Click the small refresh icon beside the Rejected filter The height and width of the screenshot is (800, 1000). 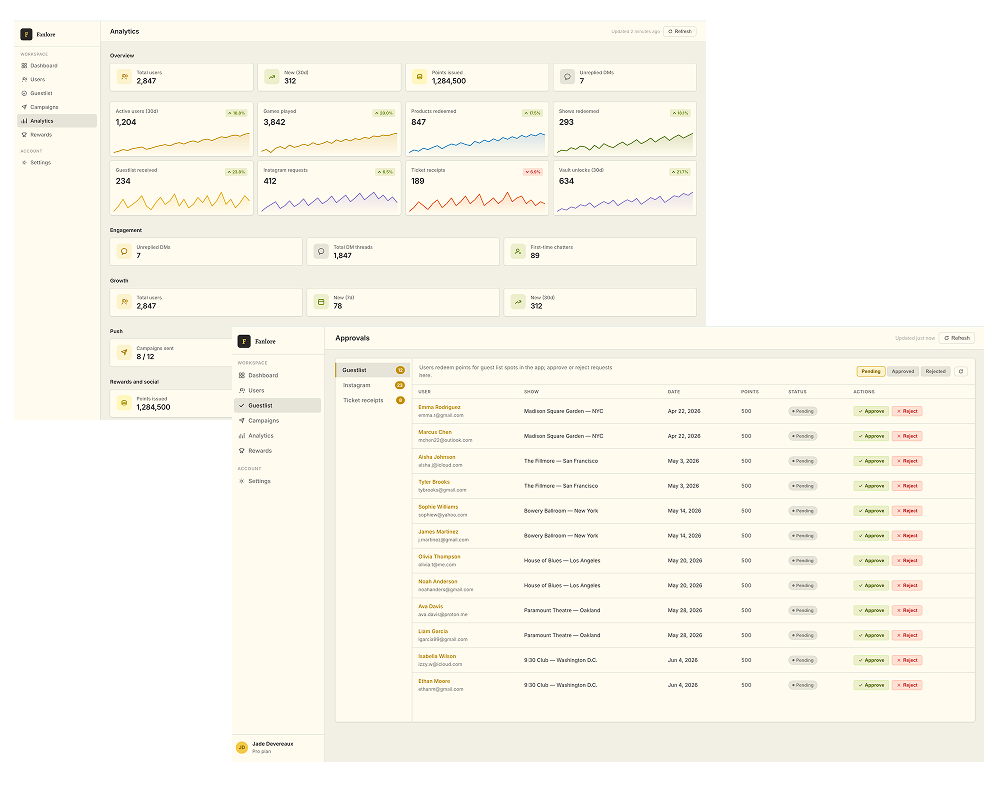point(961,371)
